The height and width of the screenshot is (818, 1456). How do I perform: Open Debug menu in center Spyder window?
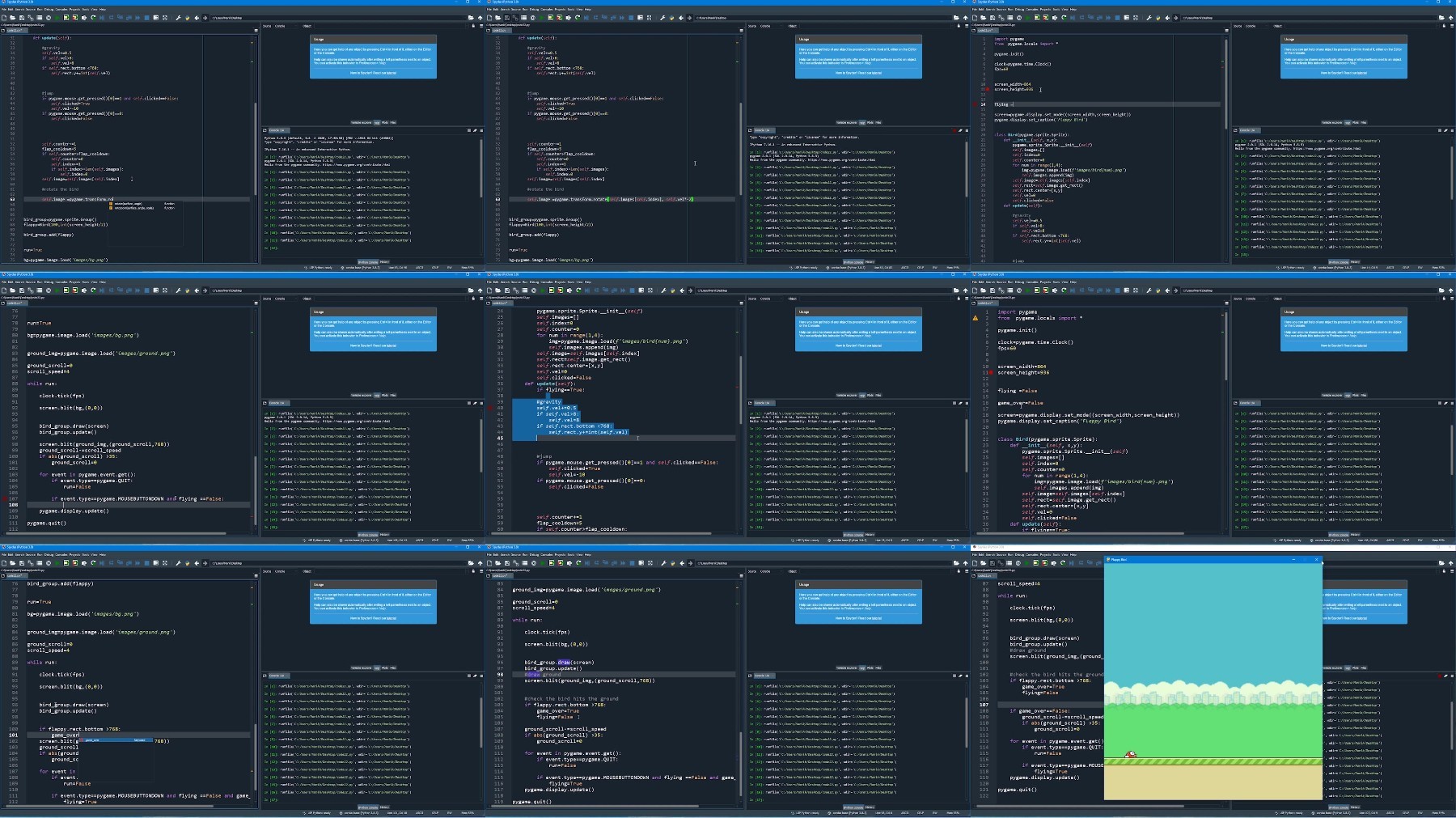pyautogui.click(x=534, y=282)
